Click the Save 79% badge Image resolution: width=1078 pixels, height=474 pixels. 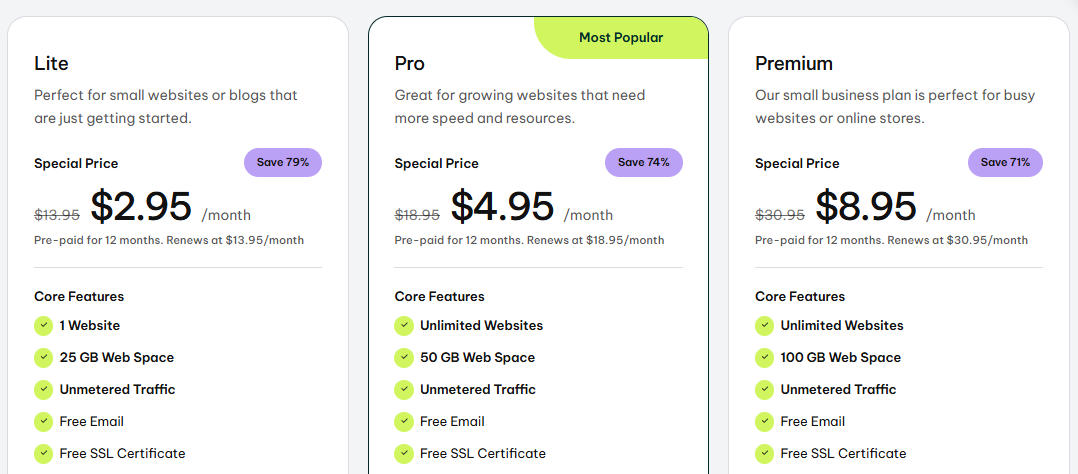point(283,162)
